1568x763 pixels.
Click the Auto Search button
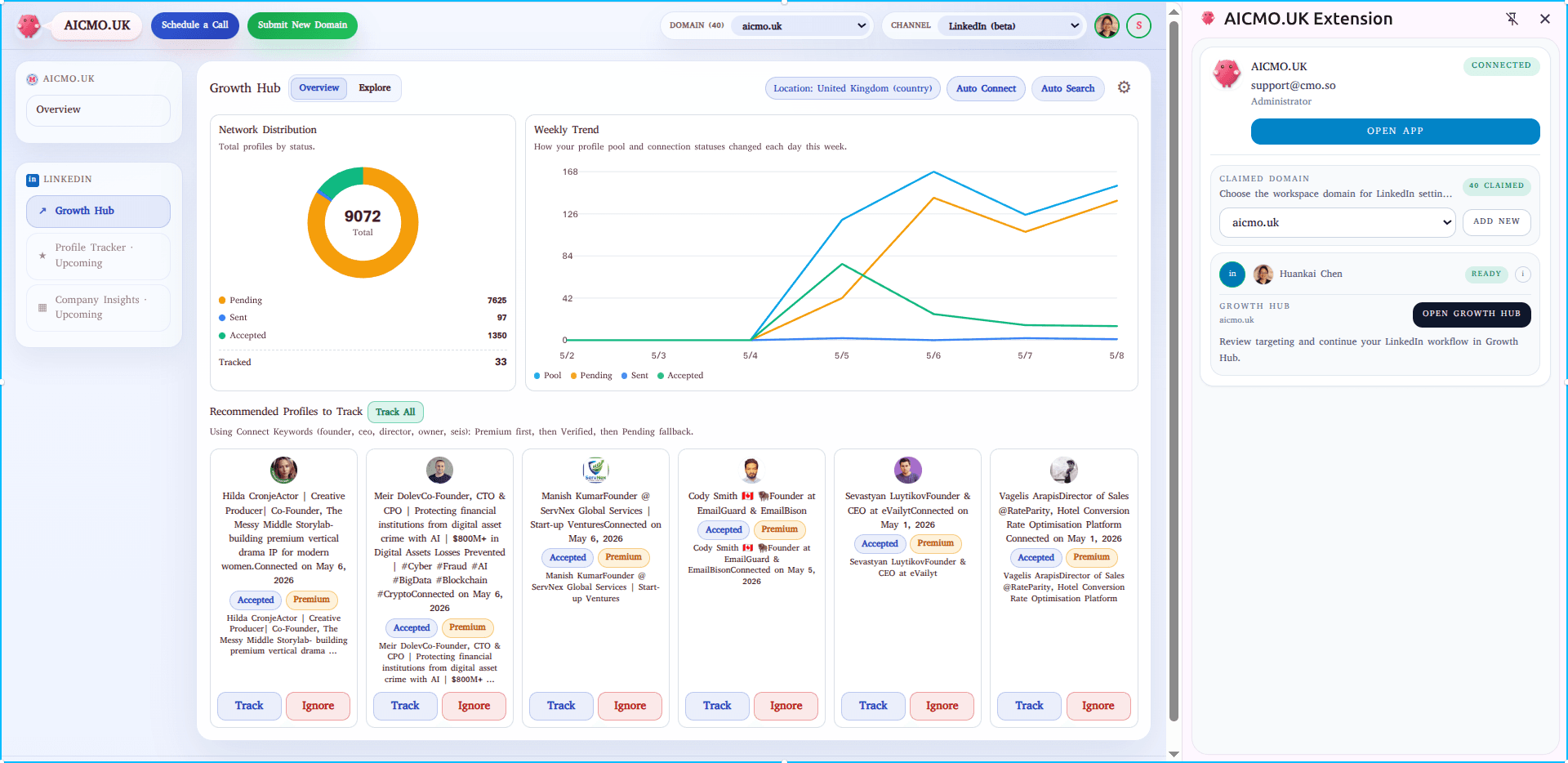(1067, 88)
